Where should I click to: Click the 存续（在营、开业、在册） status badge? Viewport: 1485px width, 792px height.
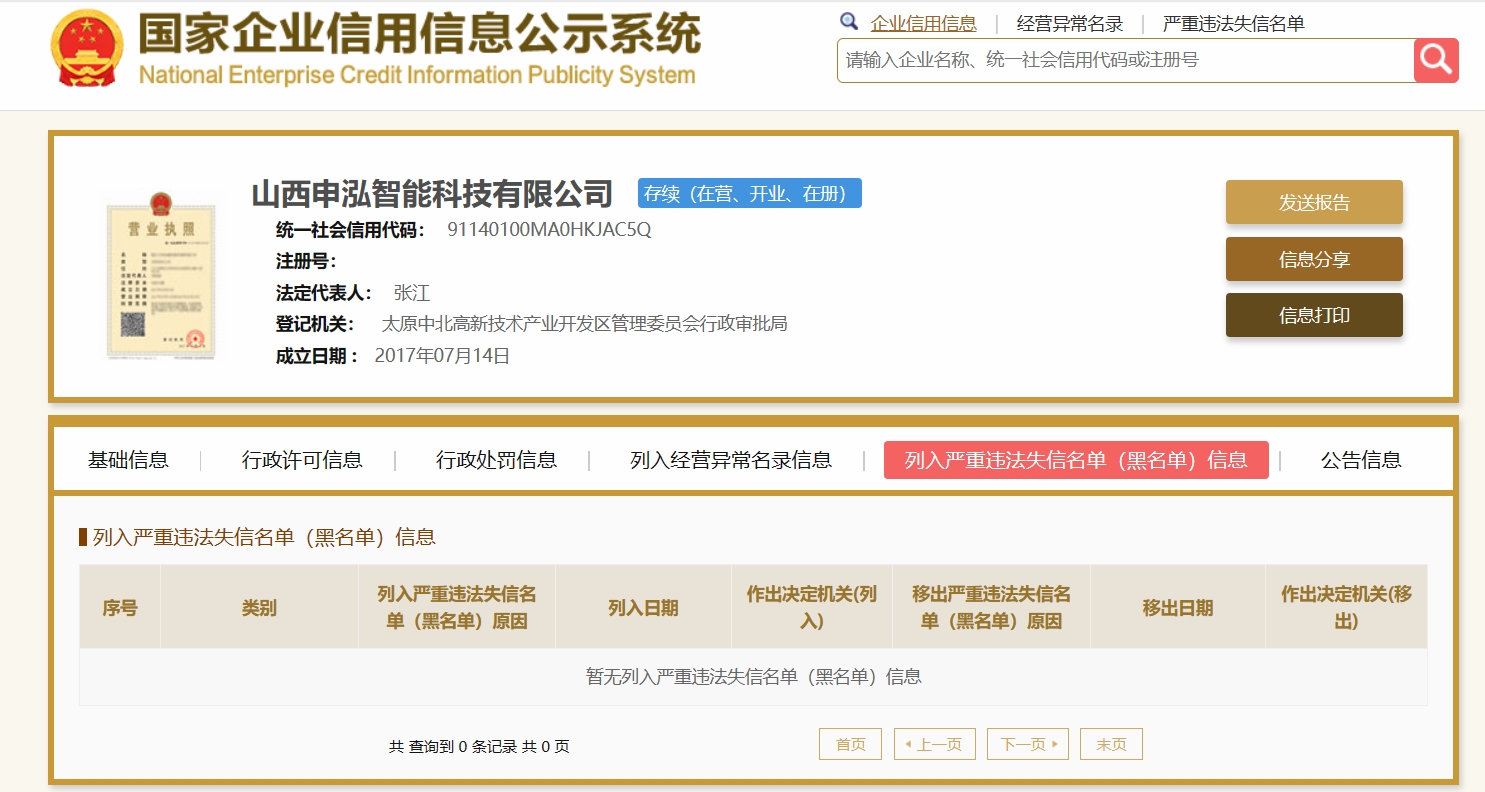click(750, 193)
